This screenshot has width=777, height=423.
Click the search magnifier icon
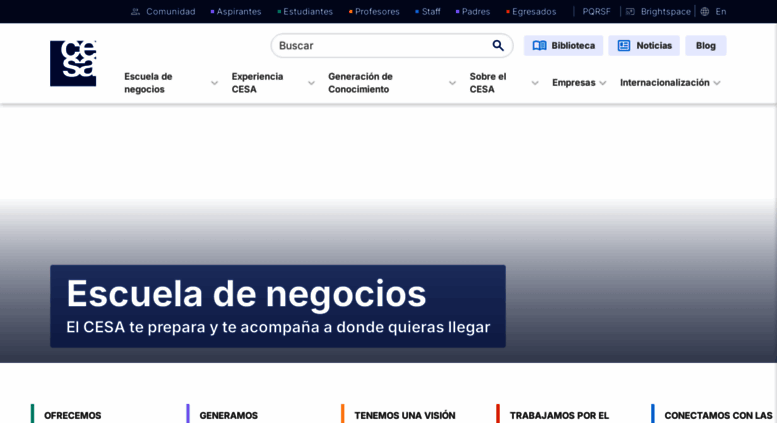click(498, 46)
